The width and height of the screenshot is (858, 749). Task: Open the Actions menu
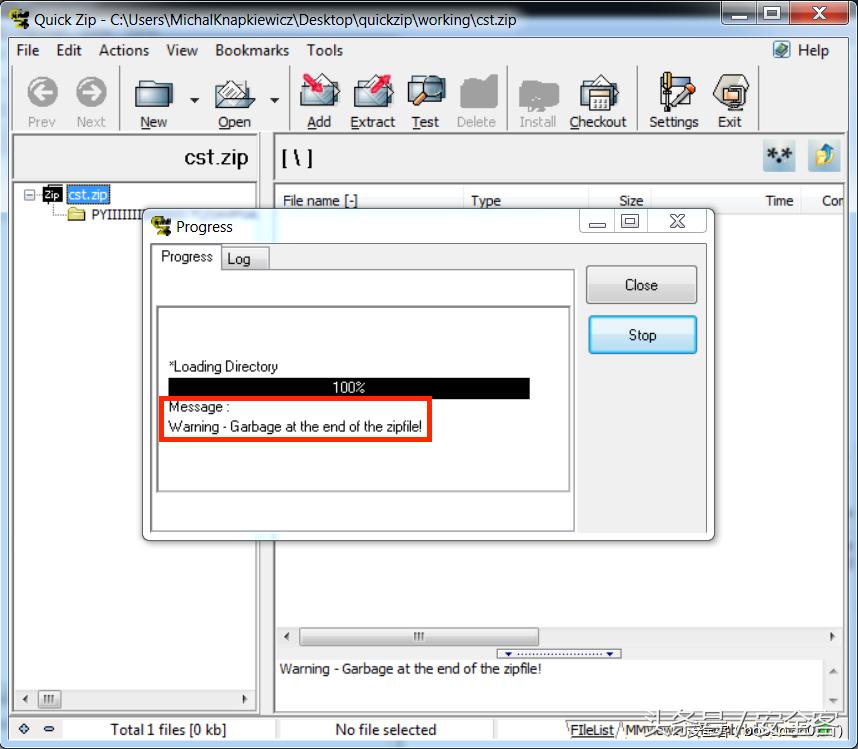[x=123, y=50]
